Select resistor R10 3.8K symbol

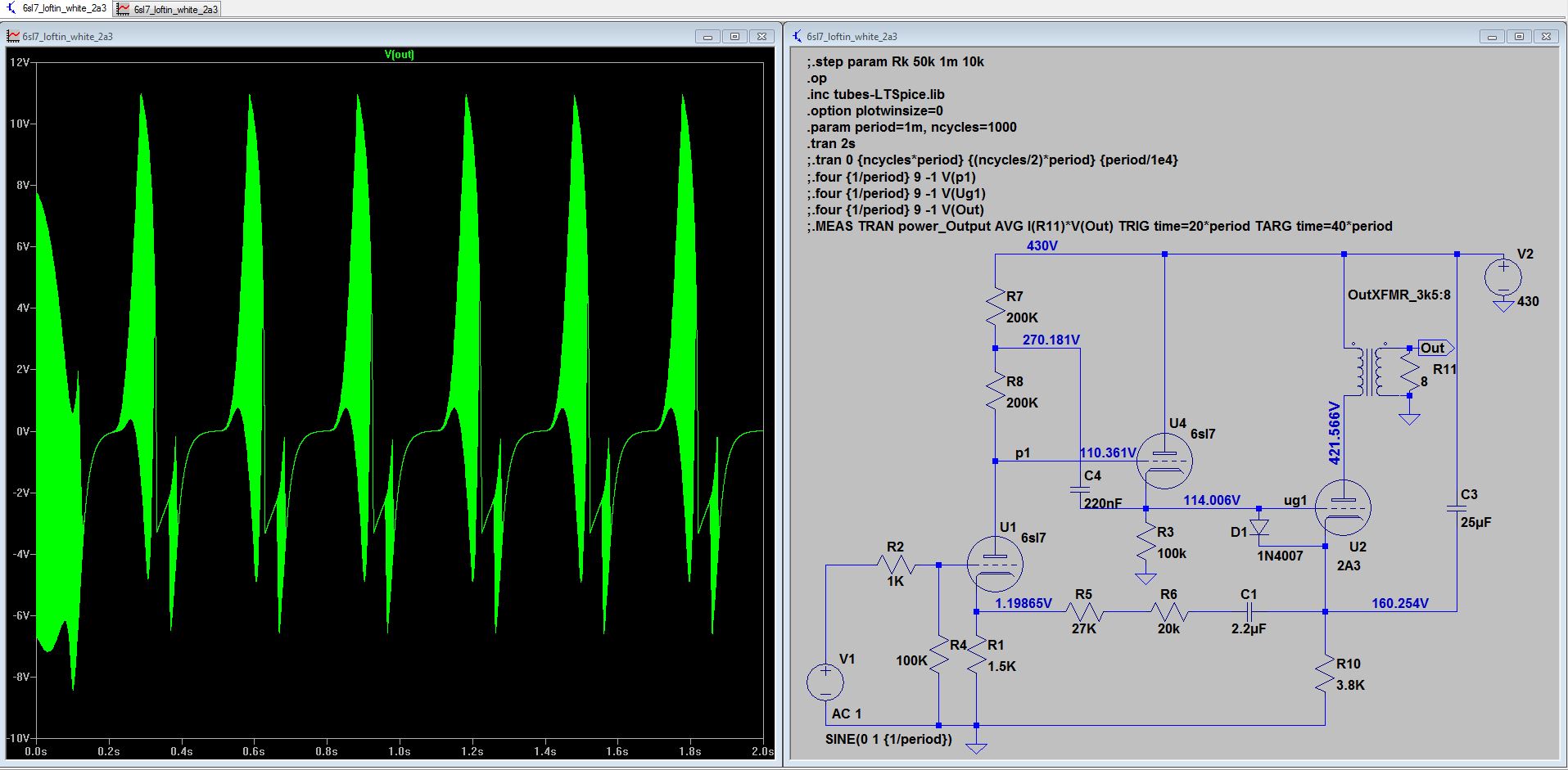click(x=1325, y=675)
